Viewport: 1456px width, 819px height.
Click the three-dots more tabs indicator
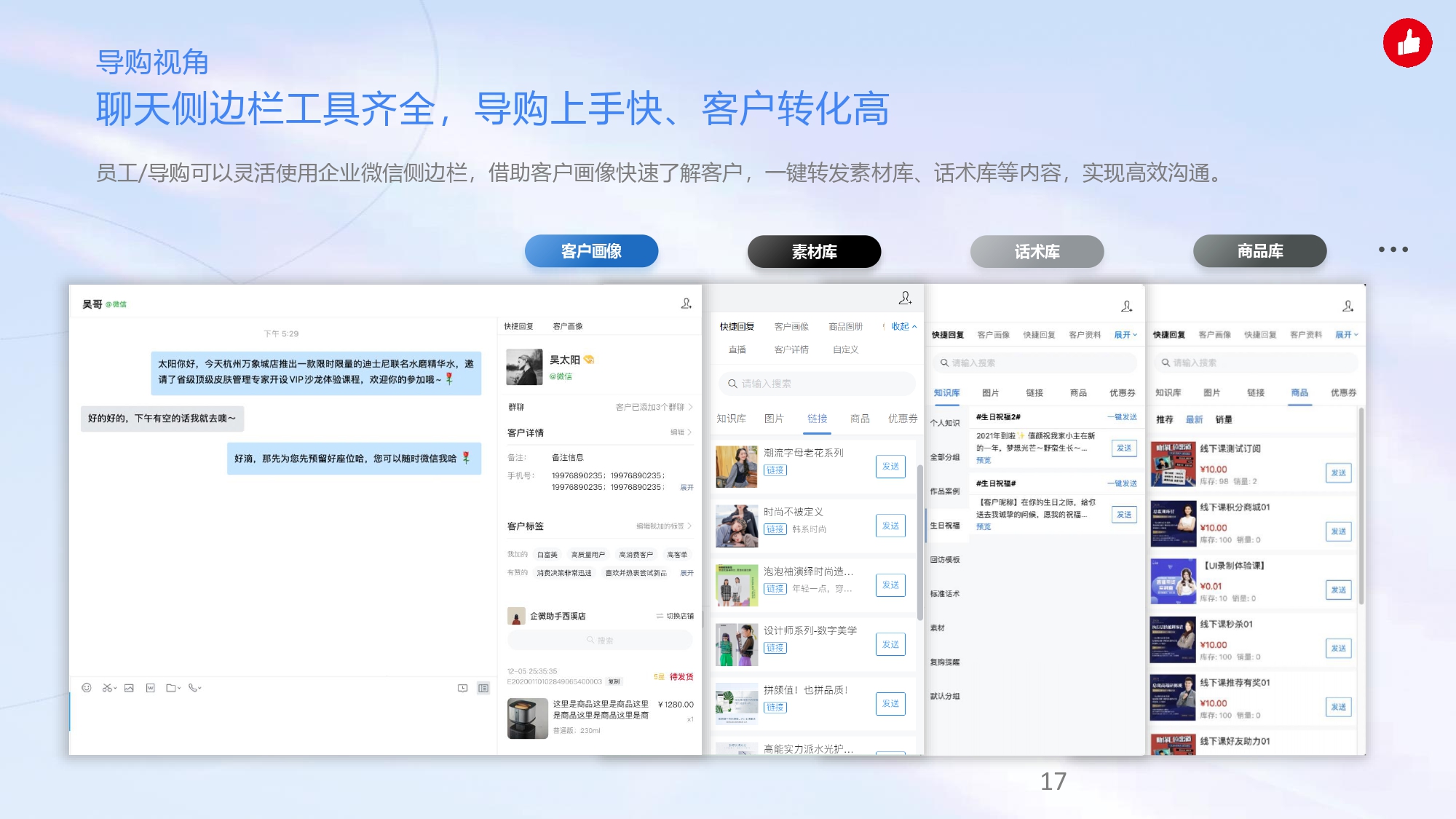pyautogui.click(x=1393, y=250)
